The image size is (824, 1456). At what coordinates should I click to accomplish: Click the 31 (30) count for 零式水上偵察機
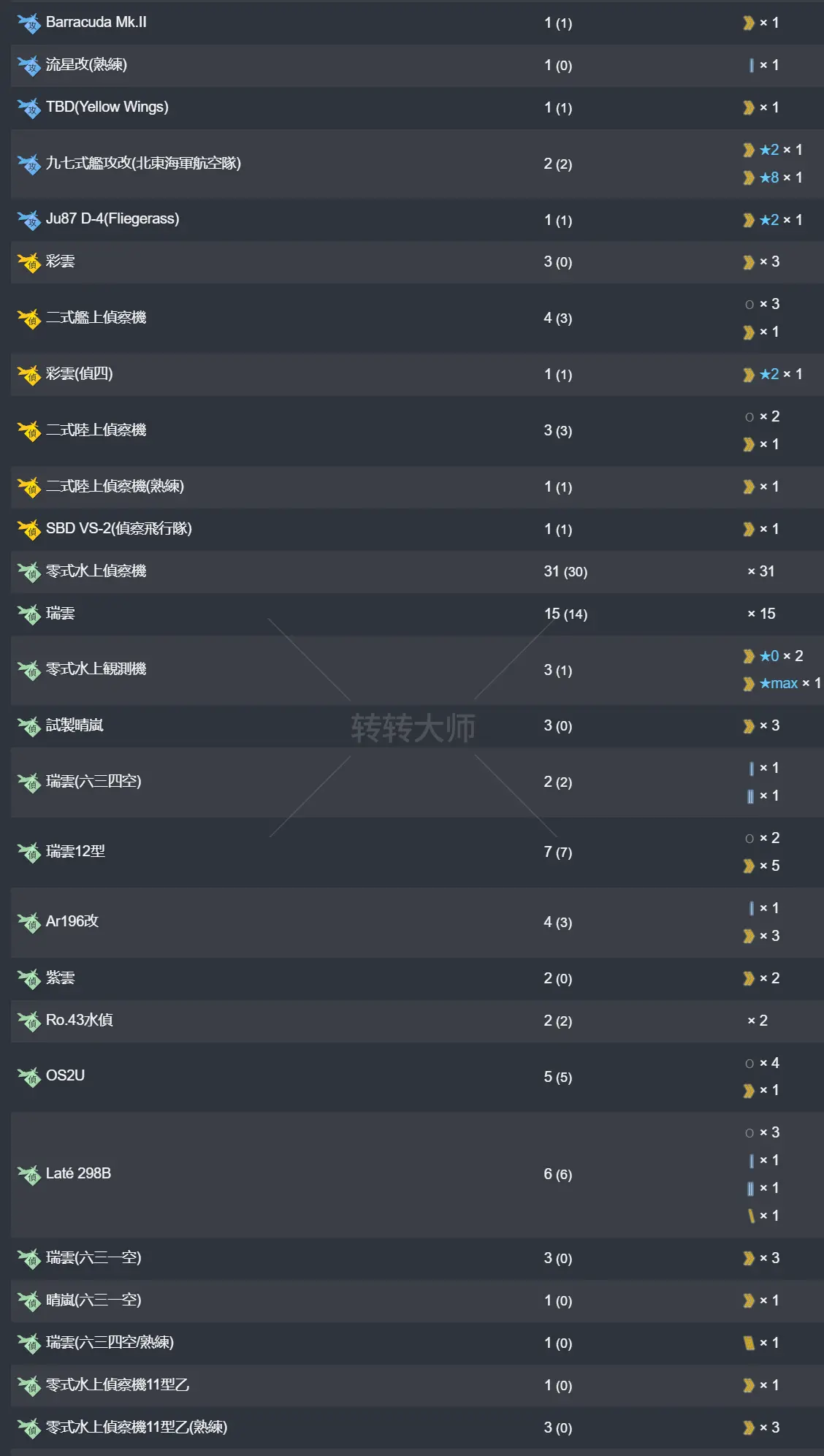(x=565, y=571)
